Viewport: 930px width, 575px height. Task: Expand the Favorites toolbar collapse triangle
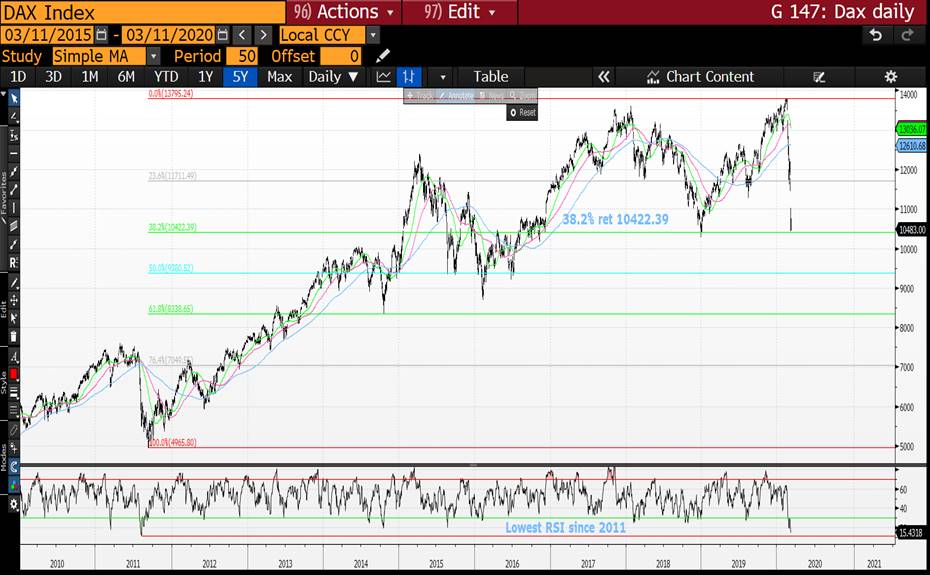[4, 94]
